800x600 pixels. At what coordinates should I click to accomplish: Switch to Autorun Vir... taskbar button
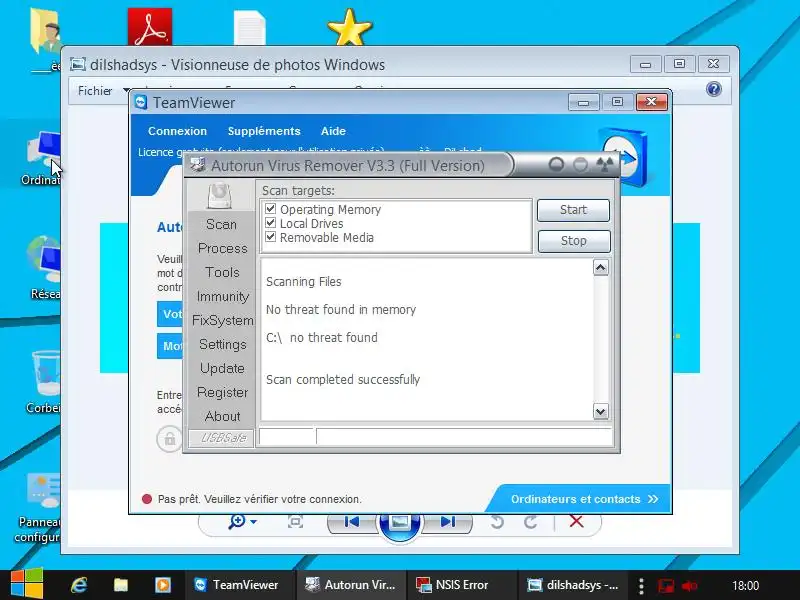click(351, 585)
